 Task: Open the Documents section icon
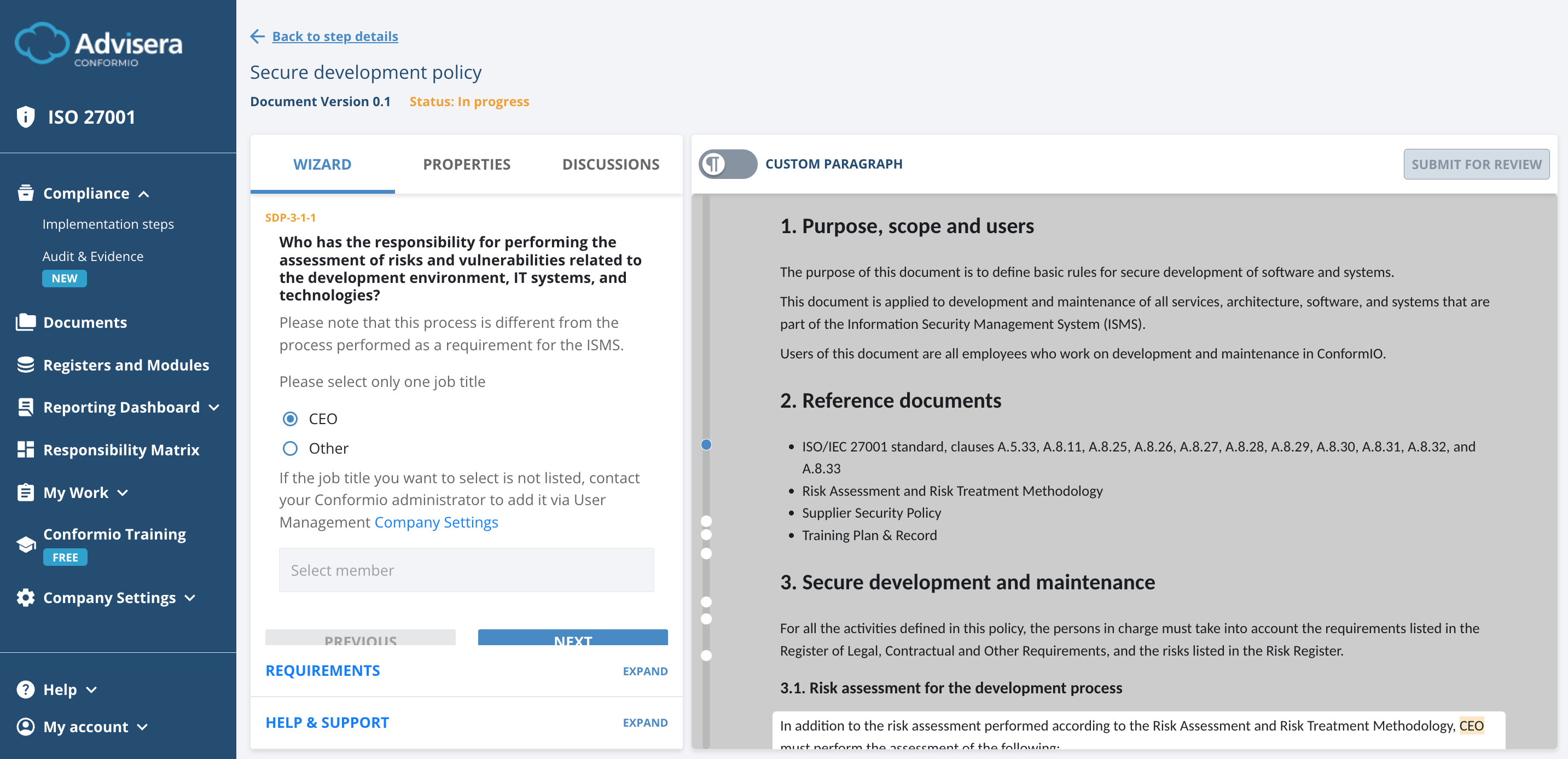[25, 322]
